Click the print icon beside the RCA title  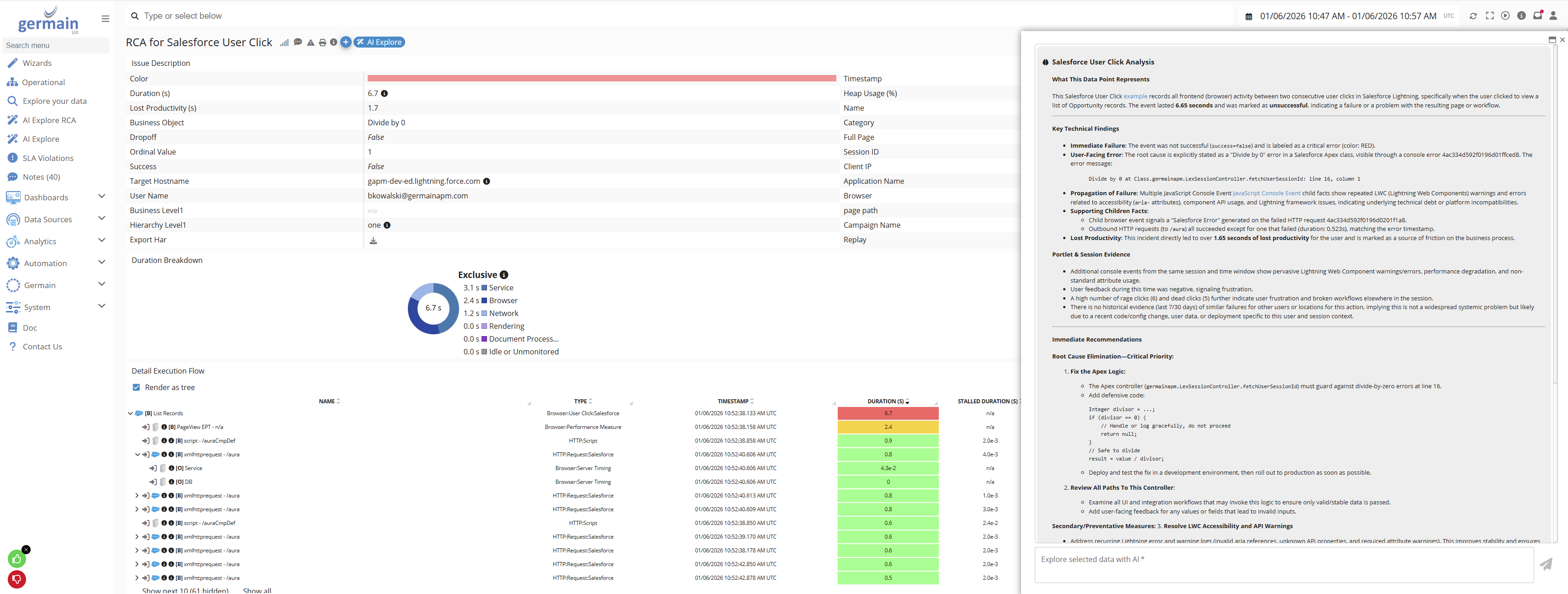click(x=322, y=43)
